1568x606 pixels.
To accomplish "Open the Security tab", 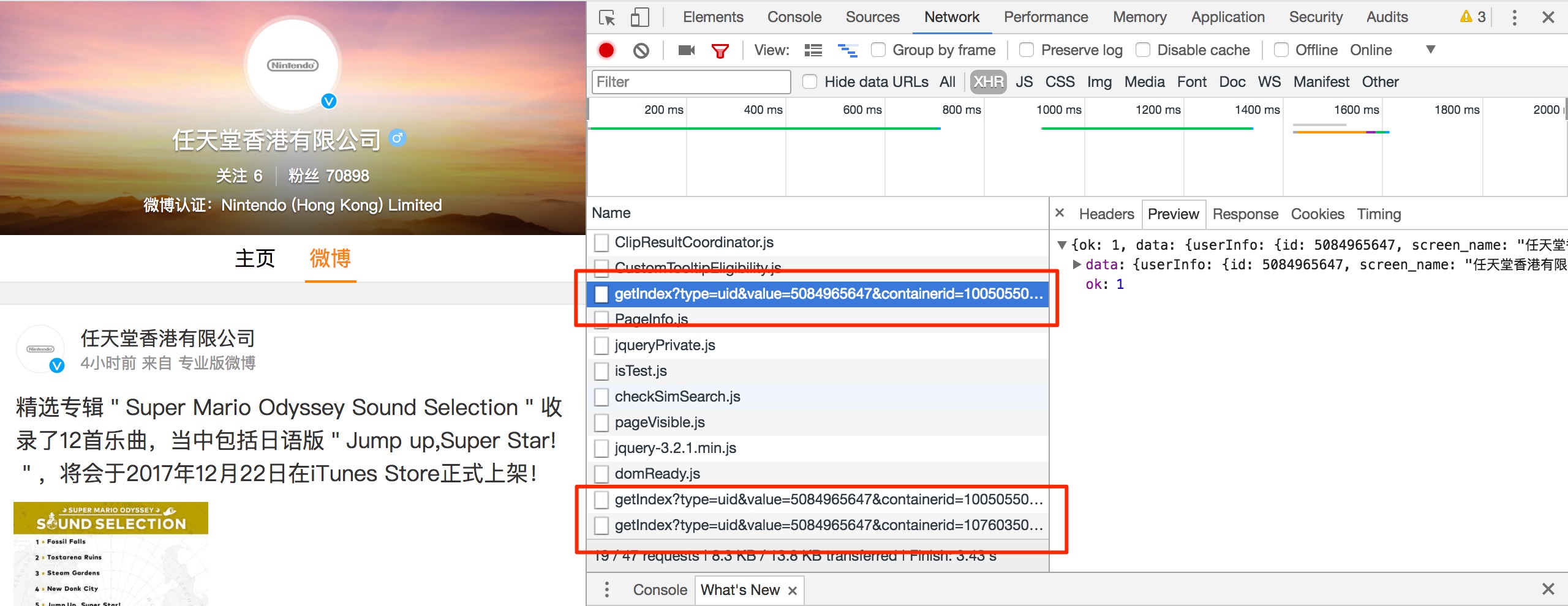I will [x=1316, y=17].
